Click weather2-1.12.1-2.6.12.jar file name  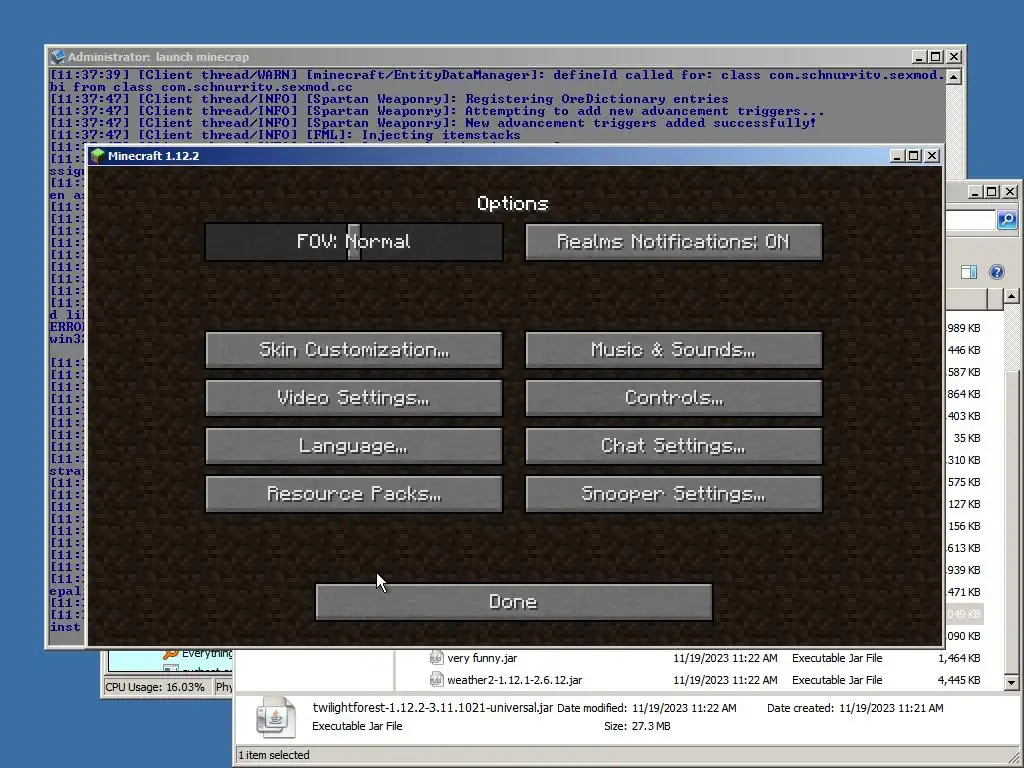pyautogui.click(x=515, y=680)
